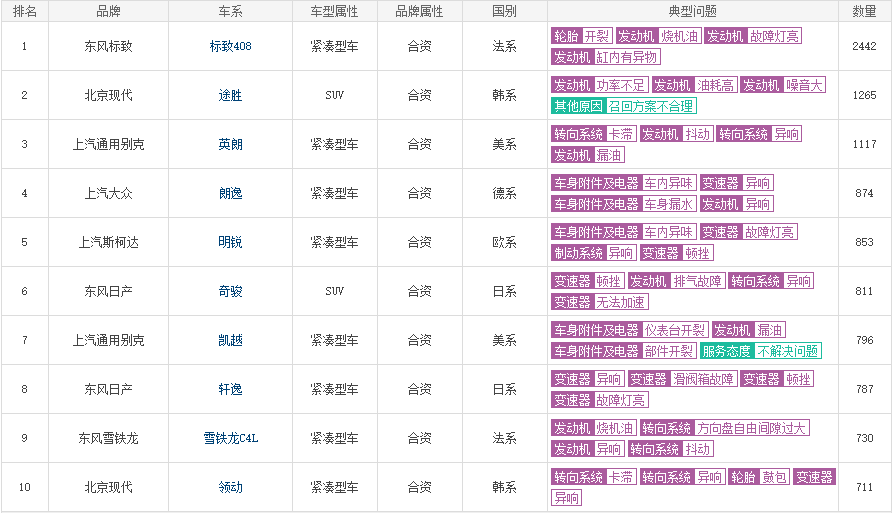The image size is (892, 513).
Task: Select the 发动机 抖动 tag
Action: coord(676,134)
